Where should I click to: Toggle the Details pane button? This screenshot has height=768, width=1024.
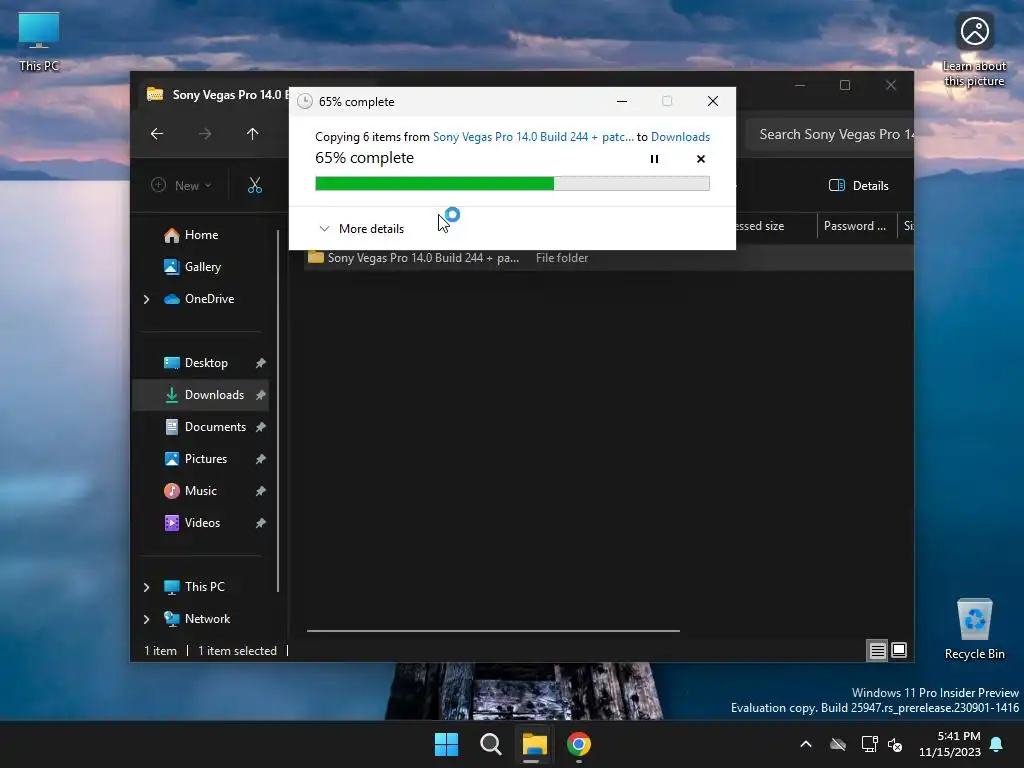pos(858,185)
